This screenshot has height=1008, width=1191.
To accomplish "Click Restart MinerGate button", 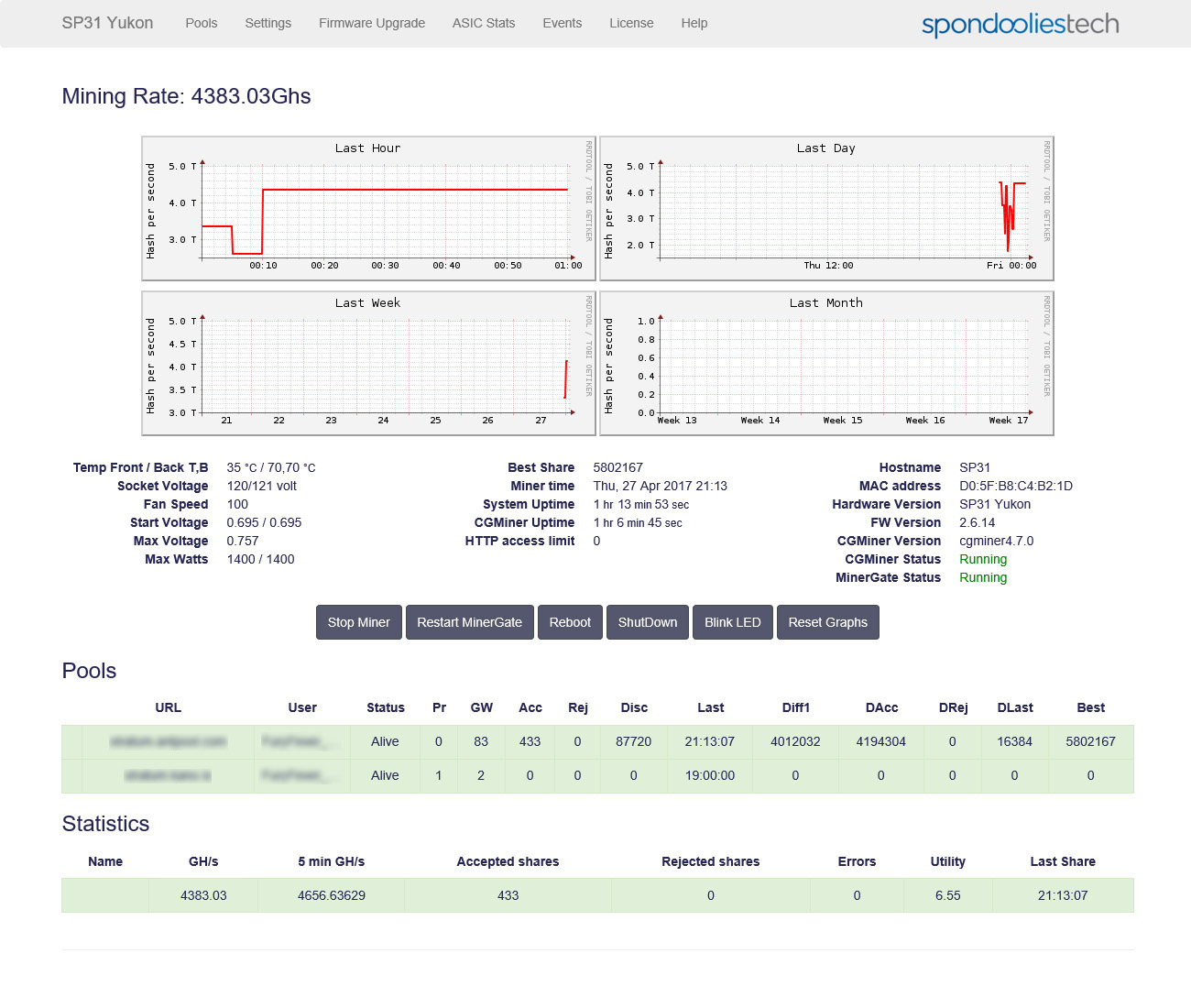I will 469,622.
